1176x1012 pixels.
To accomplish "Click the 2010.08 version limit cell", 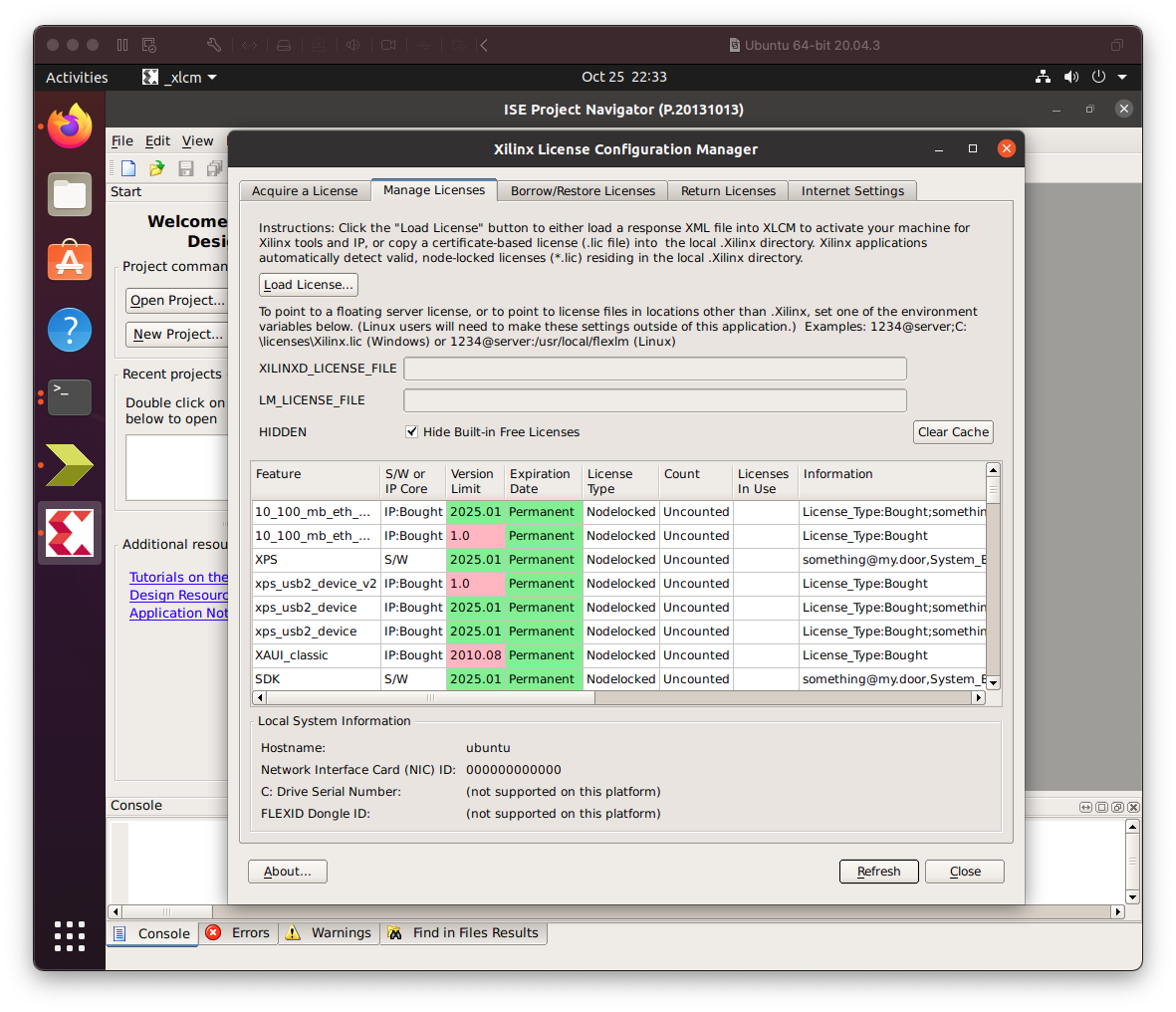I will (x=476, y=655).
